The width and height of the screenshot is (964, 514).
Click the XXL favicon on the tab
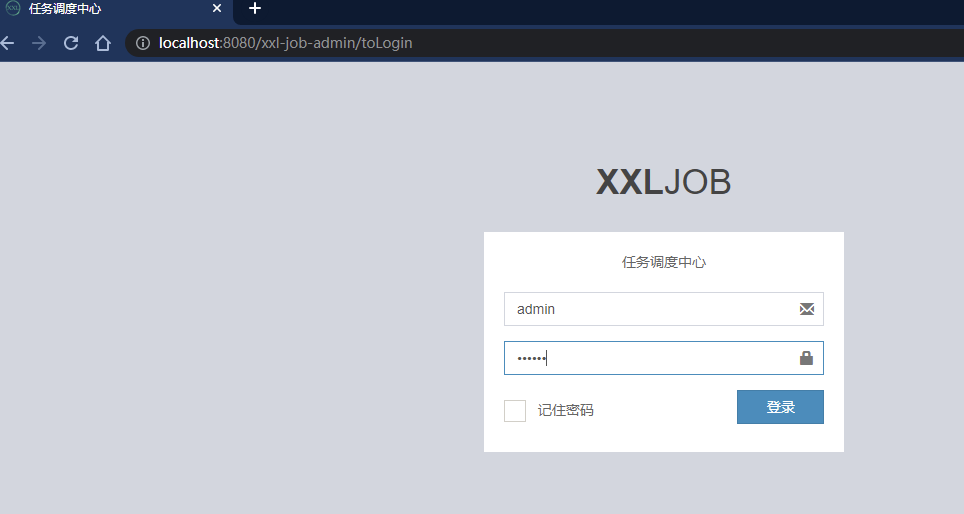point(13,9)
